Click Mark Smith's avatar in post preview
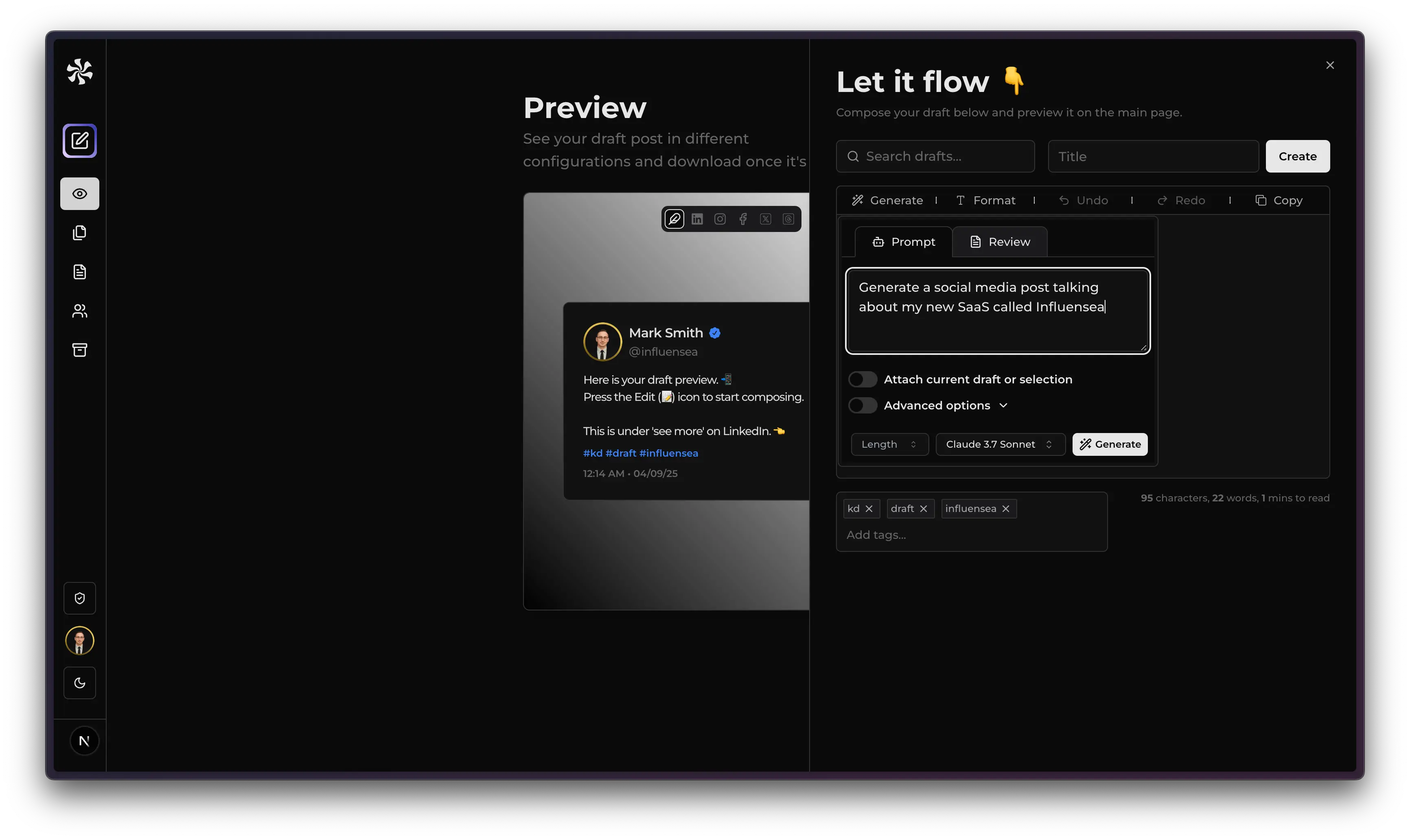 pos(602,342)
